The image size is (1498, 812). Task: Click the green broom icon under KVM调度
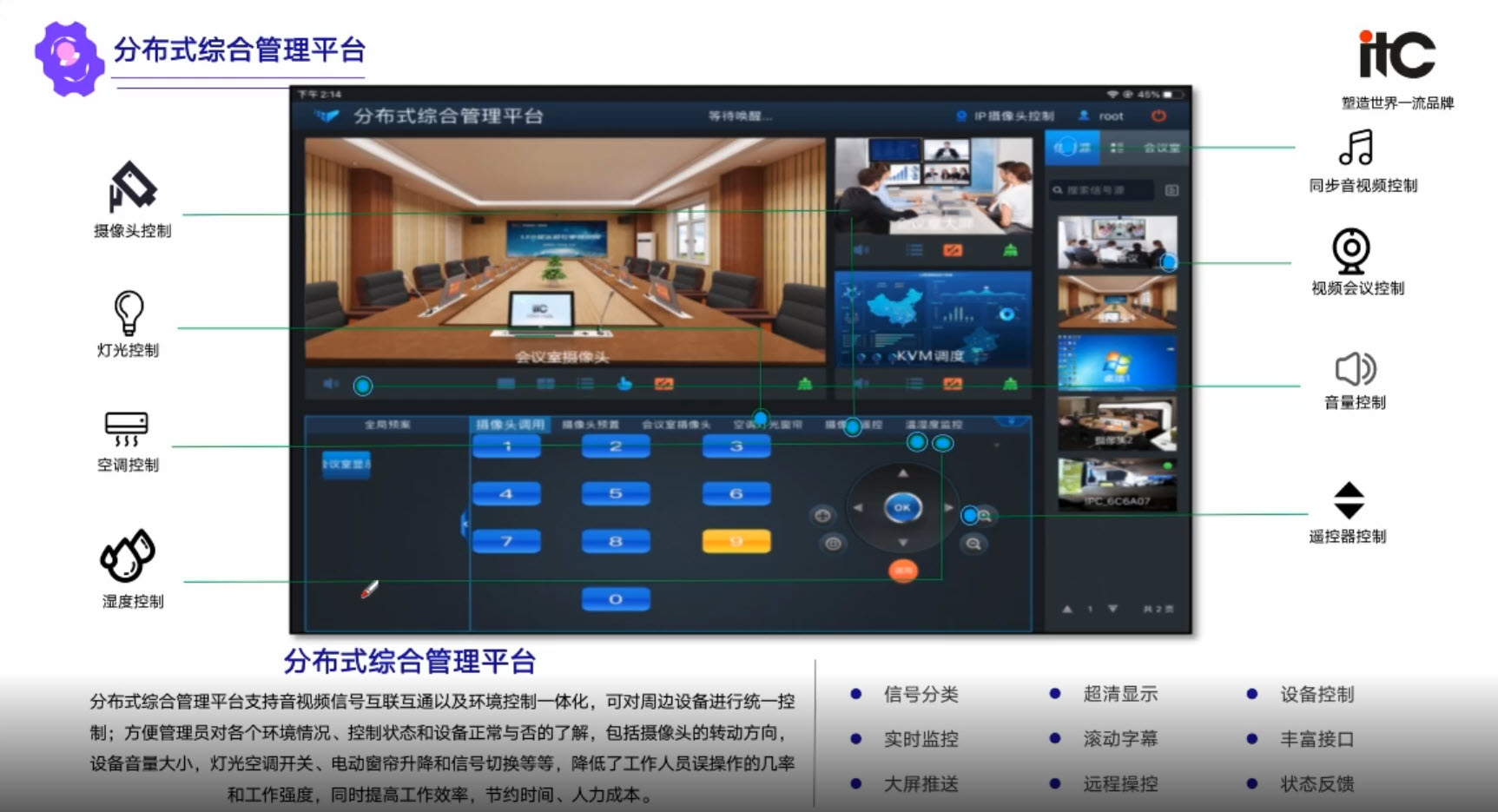click(1010, 384)
